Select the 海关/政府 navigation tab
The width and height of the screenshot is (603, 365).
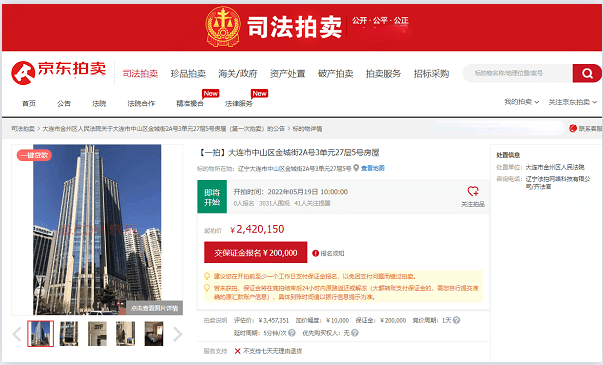click(x=238, y=73)
